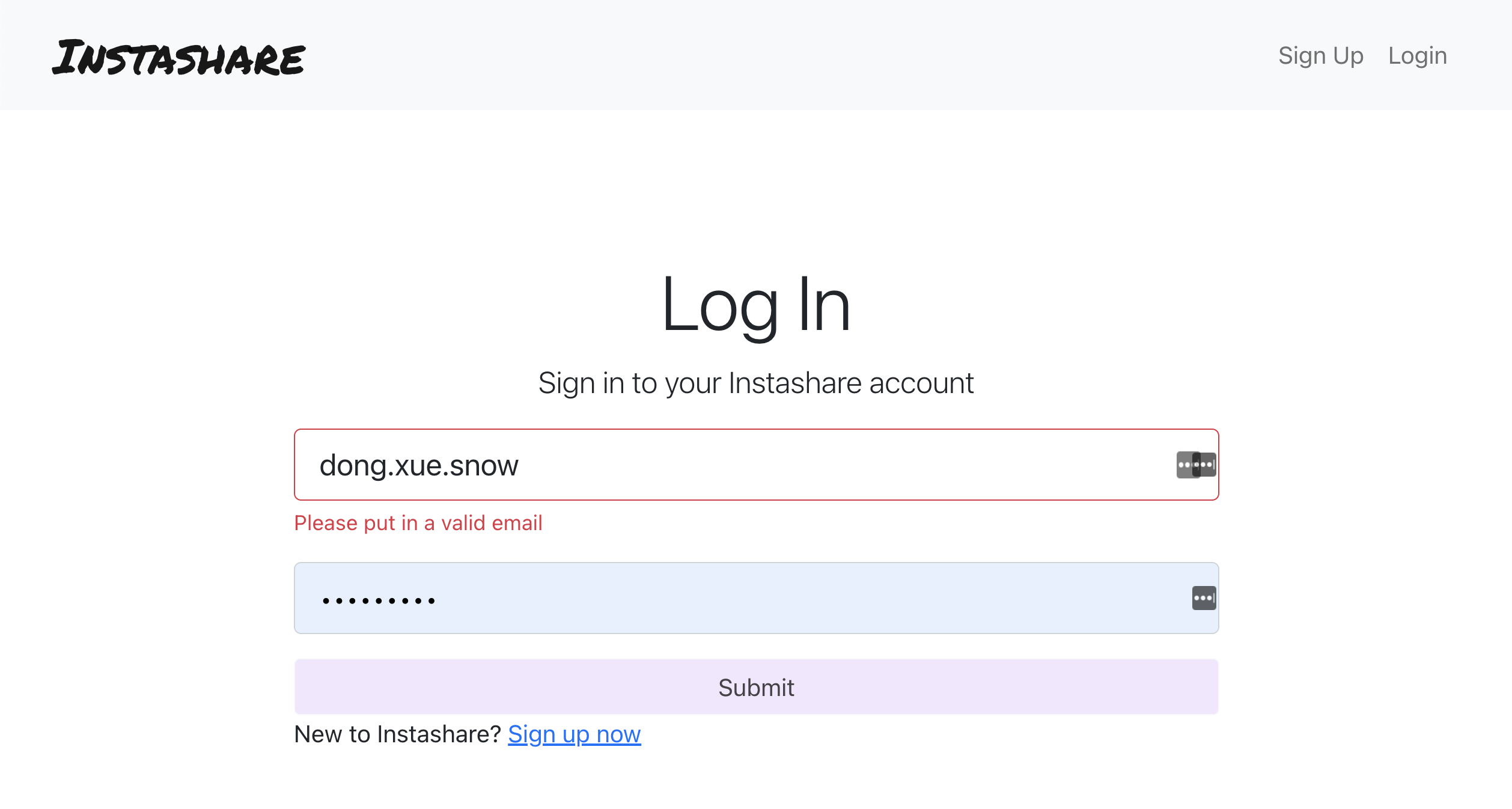
Task: Click the "Sign in to your Instashare account" subtitle
Action: 756,383
